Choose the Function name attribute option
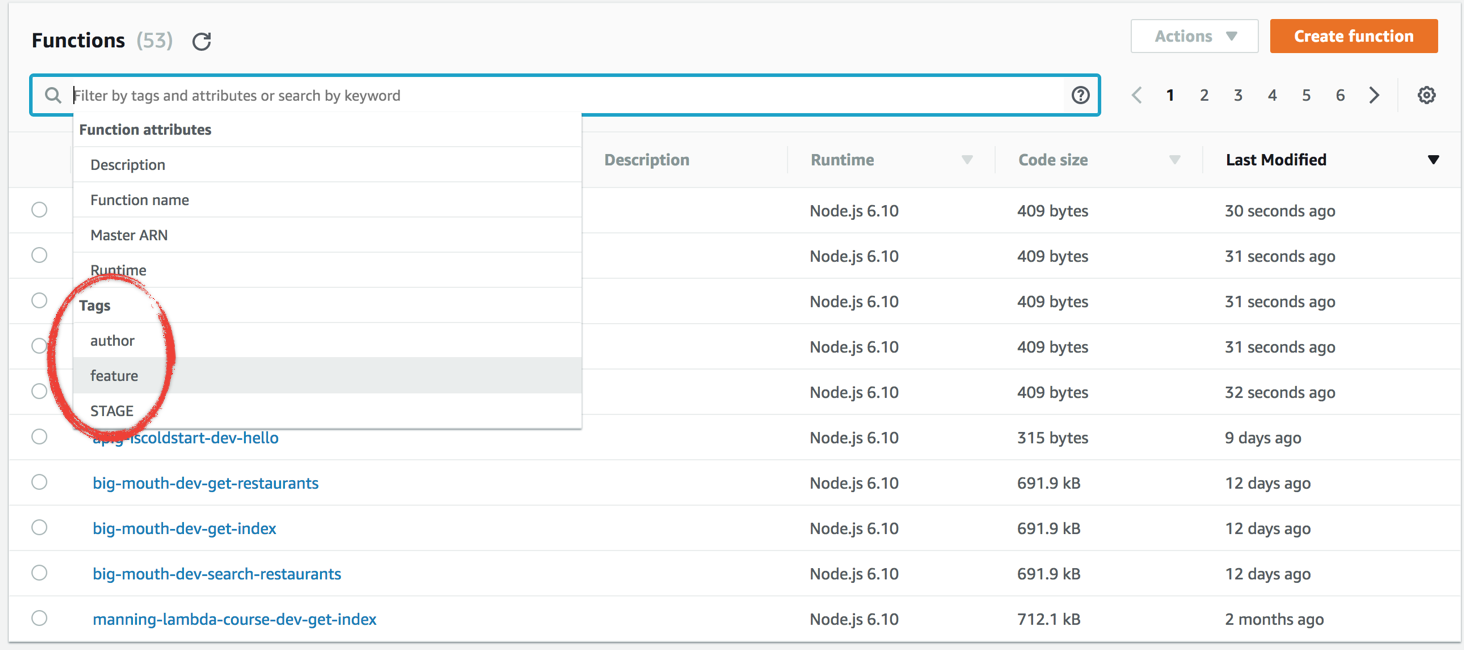 coord(140,200)
